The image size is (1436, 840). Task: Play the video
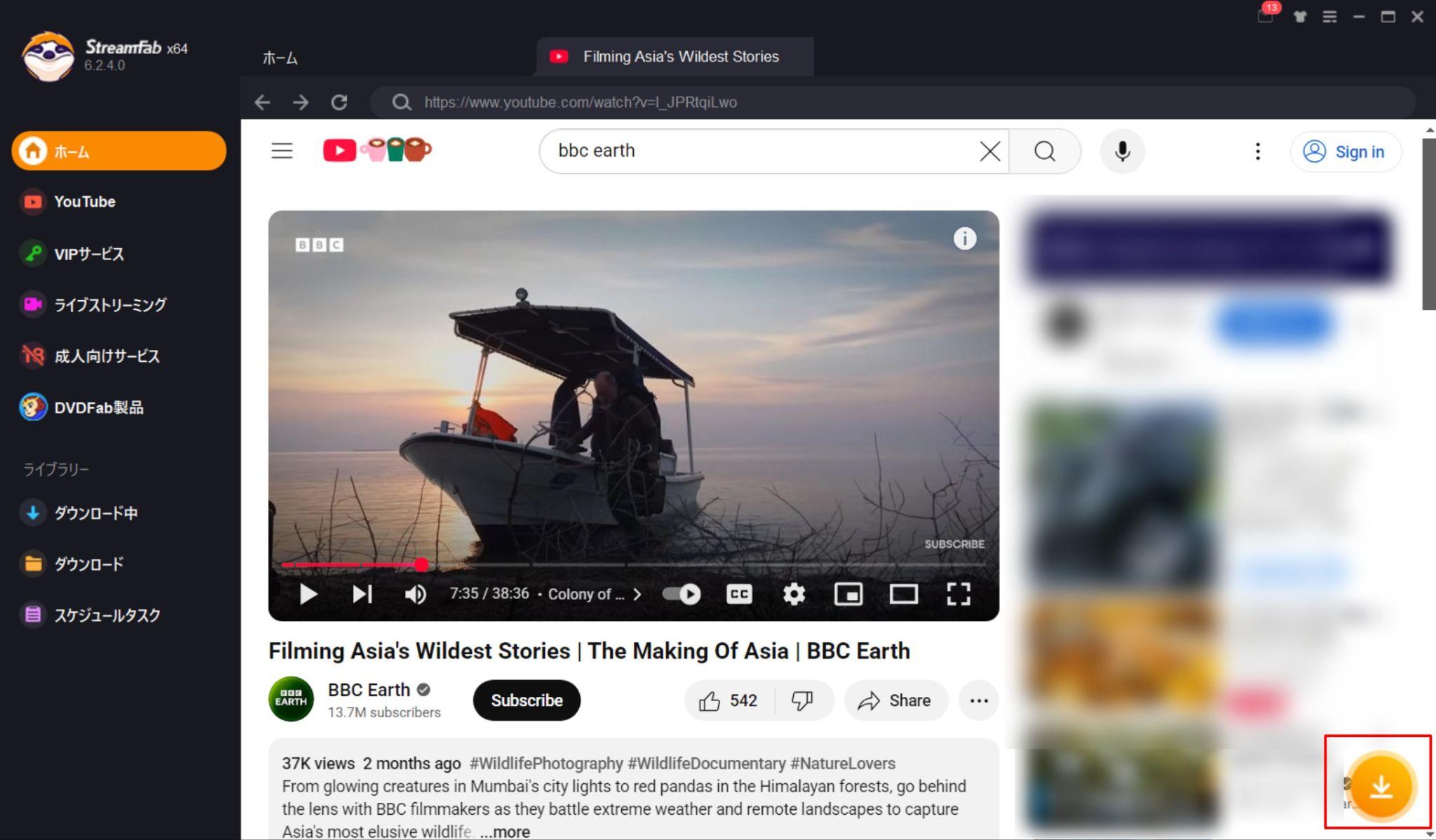[x=308, y=594]
